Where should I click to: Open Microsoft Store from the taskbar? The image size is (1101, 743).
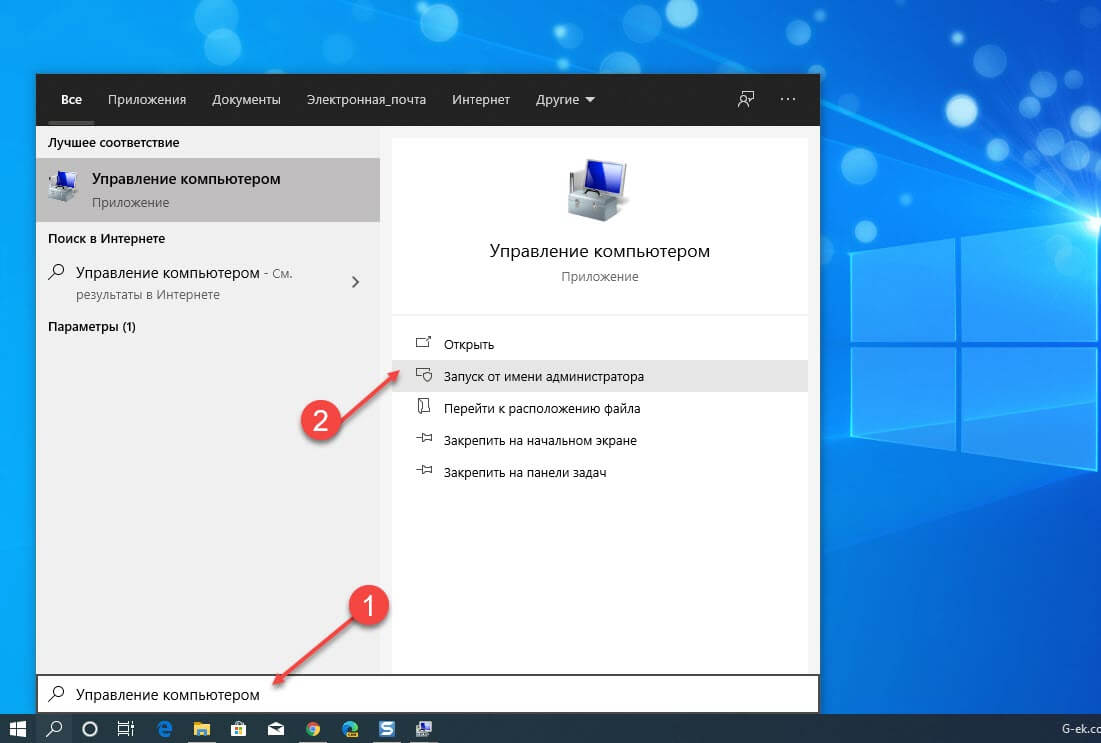238,729
